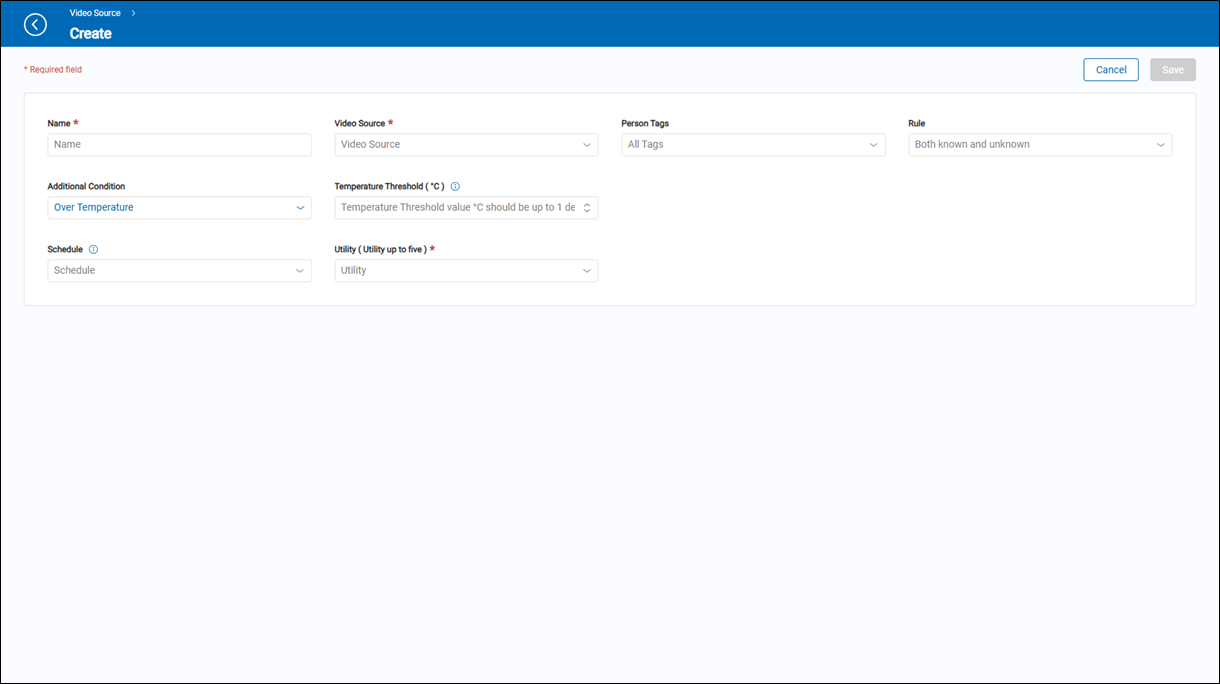
Task: Click the Create page title
Action: click(x=90, y=34)
